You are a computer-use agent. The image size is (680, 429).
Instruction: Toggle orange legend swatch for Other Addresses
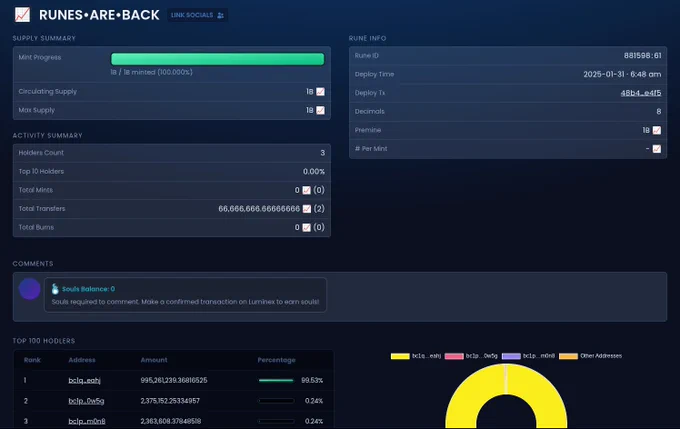[x=568, y=356]
